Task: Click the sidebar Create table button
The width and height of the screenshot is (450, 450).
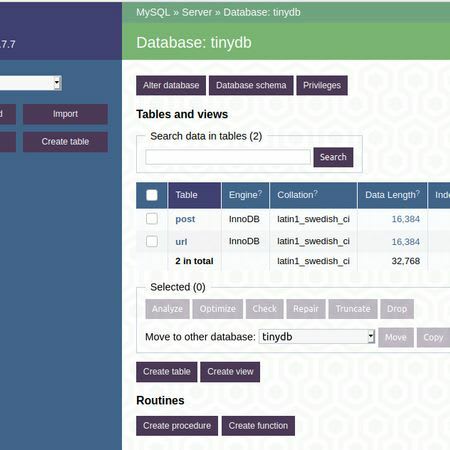Action: click(x=65, y=142)
